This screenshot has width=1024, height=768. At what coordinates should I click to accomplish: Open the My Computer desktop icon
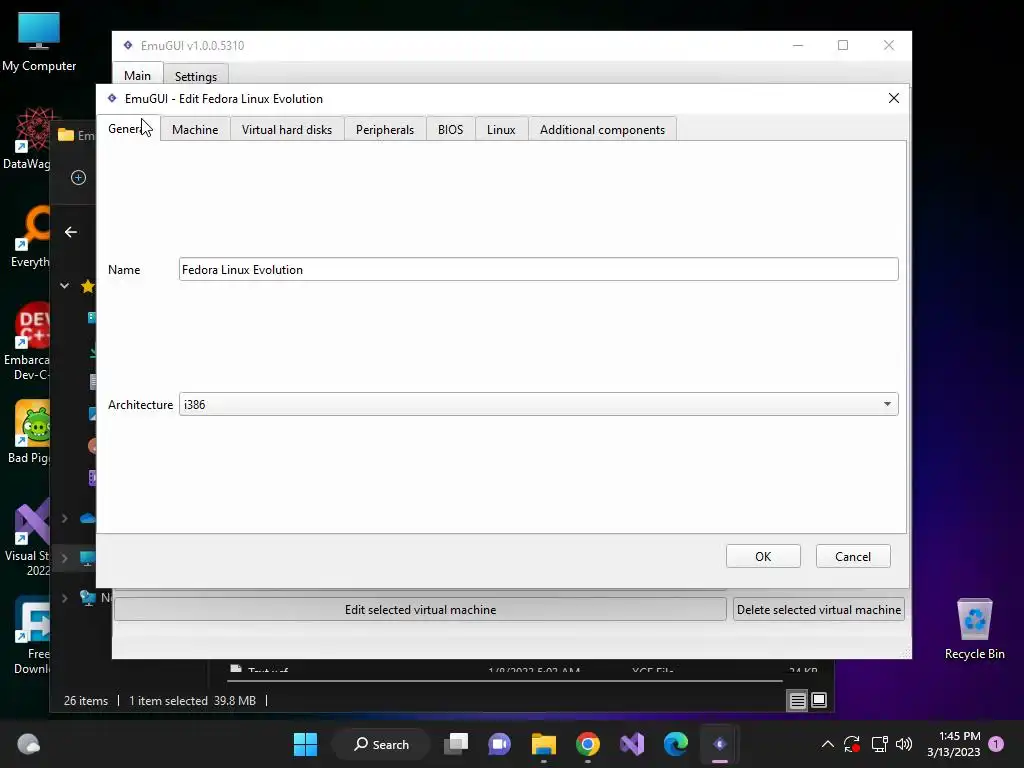39,42
